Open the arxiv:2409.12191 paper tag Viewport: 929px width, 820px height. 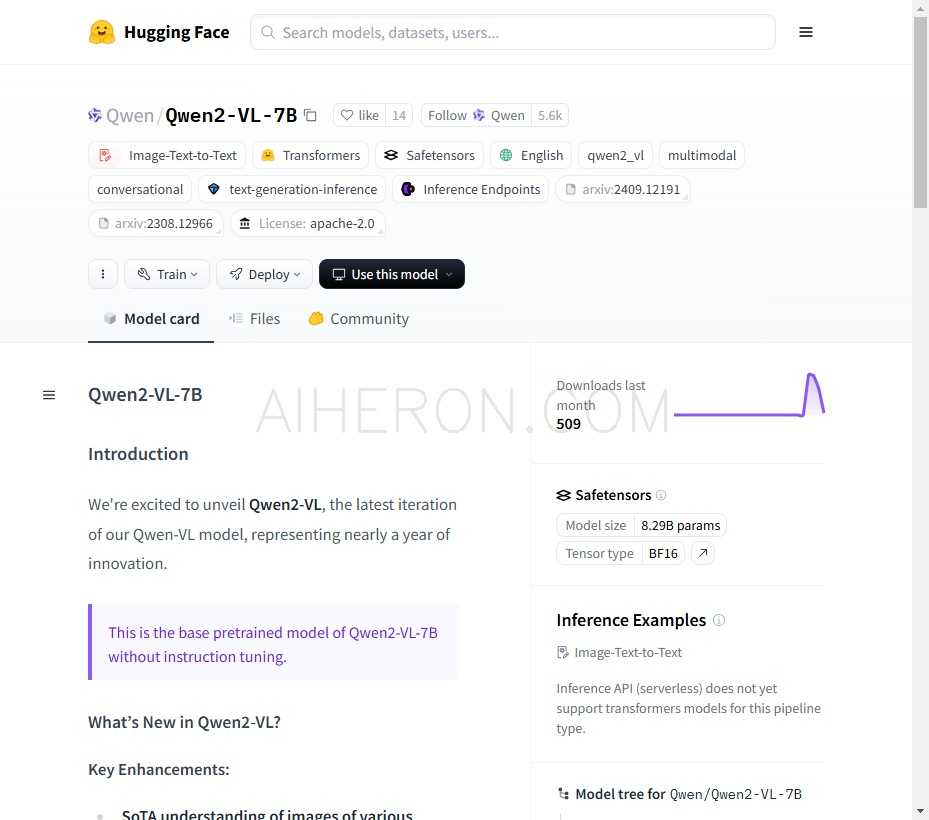tap(623, 189)
